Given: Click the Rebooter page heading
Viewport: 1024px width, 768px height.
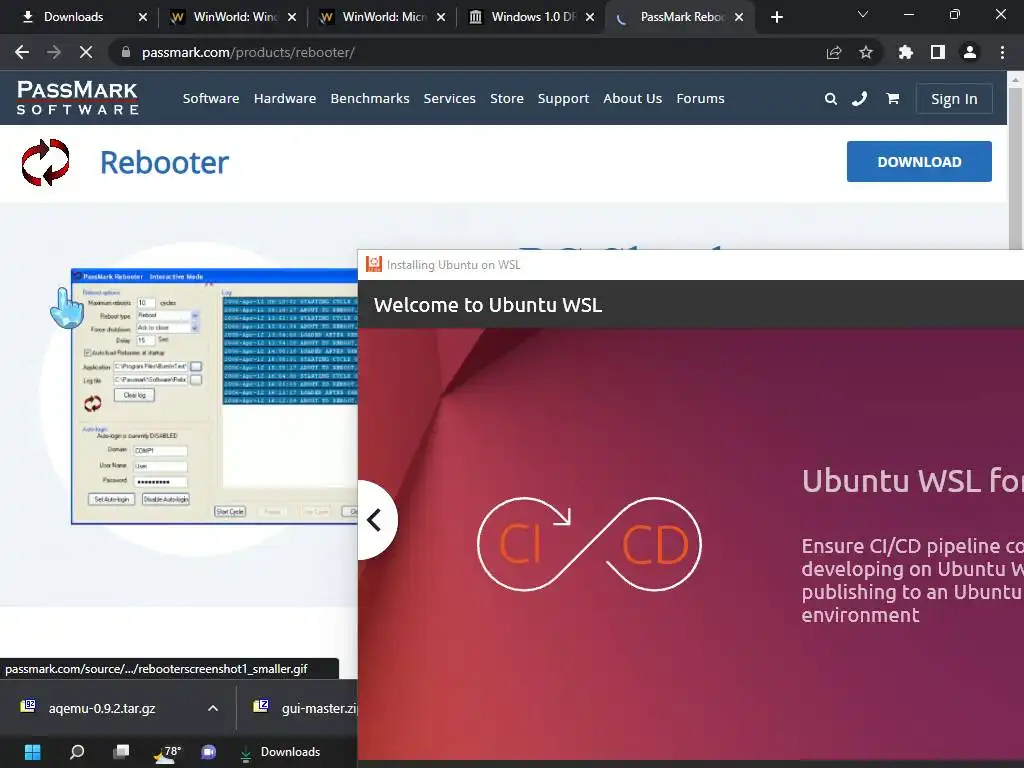Looking at the screenshot, I should [x=164, y=162].
